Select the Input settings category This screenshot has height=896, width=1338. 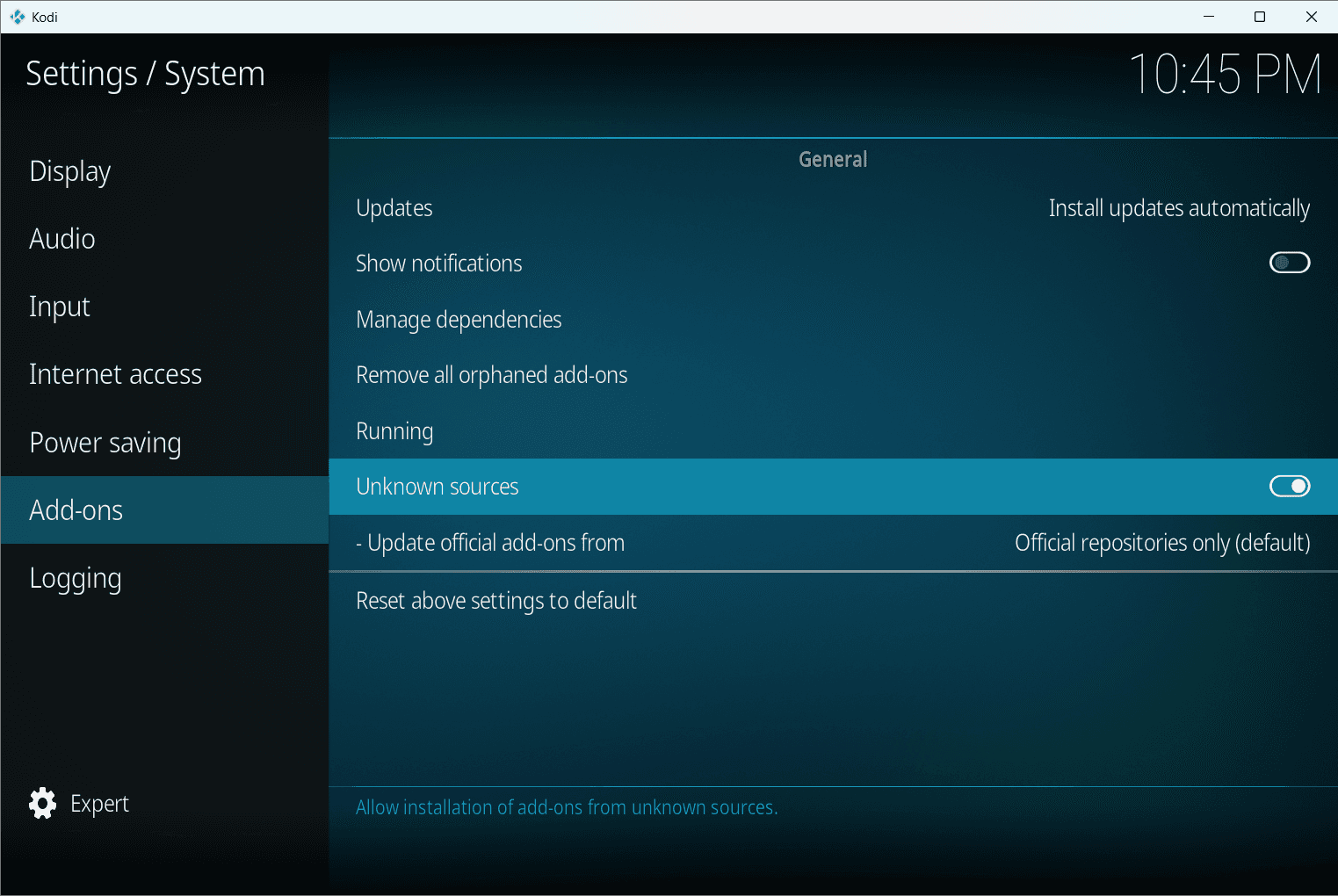[164, 307]
